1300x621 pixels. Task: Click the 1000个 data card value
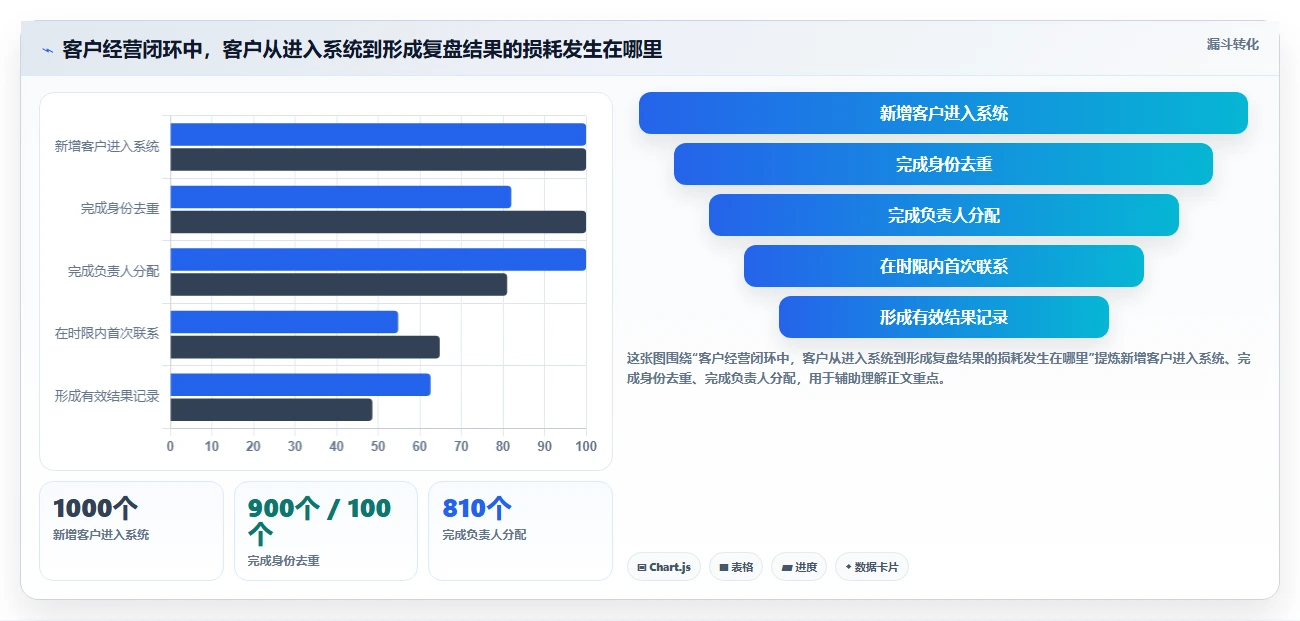[x=95, y=508]
